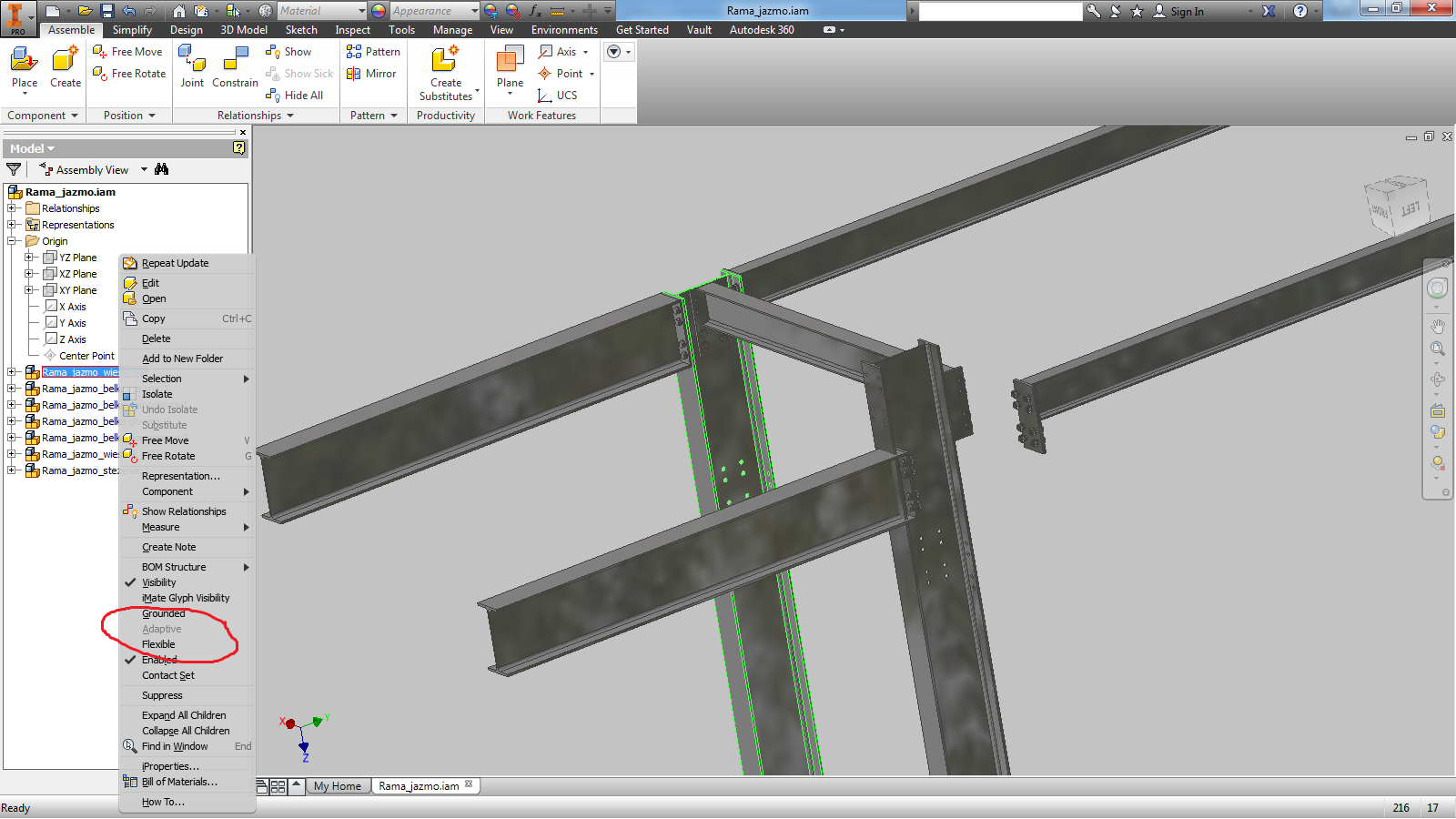Open the BOM Structure submenu
The height and width of the screenshot is (819, 1456).
(187, 567)
